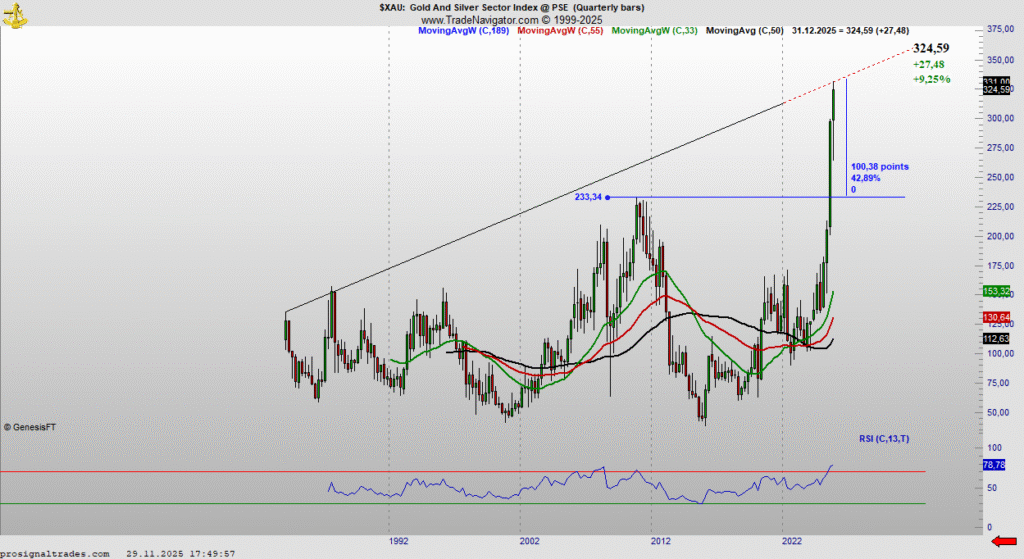Click the red left arrow icon

point(1004,541)
